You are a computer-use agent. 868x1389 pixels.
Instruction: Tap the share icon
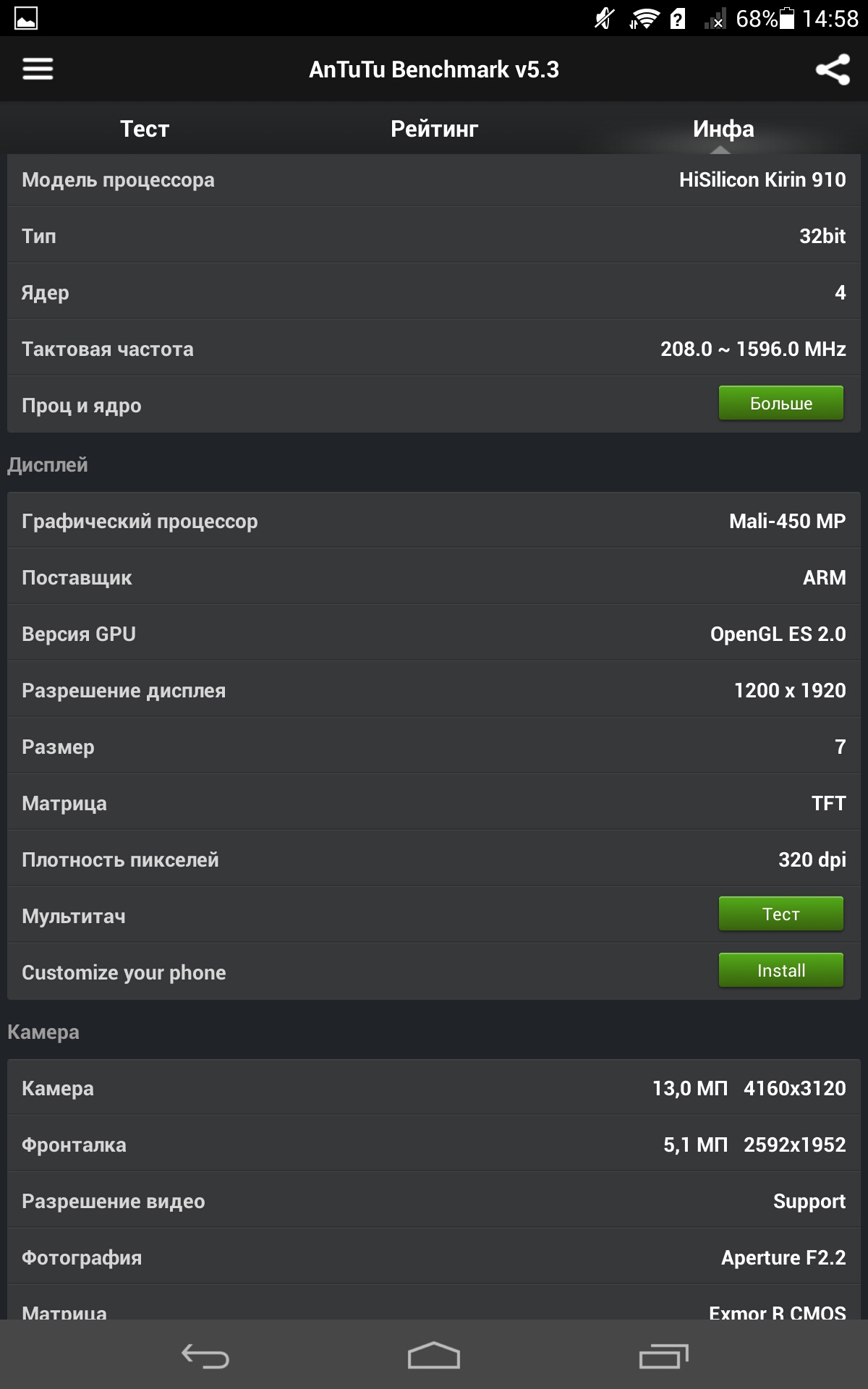click(833, 69)
